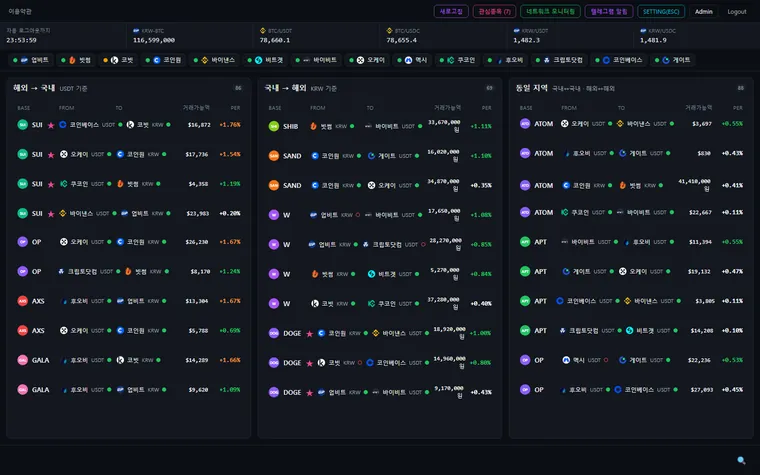760x475 pixels.
Task: Open the 이용약관 terms link
Action: point(20,11)
